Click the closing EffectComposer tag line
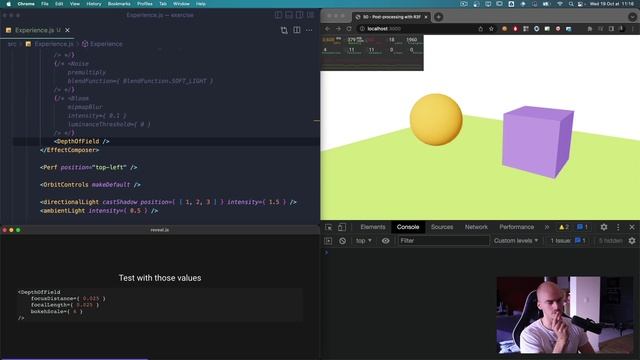 tap(69, 150)
